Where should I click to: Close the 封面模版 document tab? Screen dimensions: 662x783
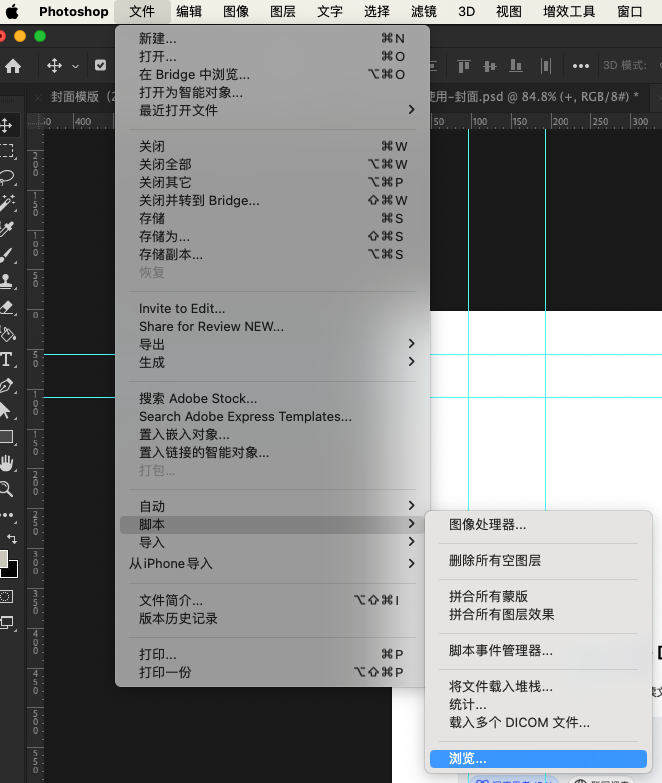[38, 97]
